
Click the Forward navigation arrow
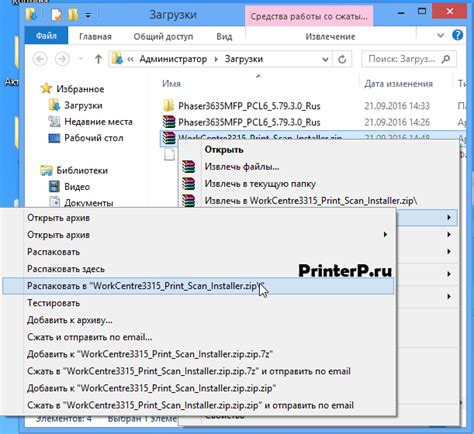[x=62, y=59]
